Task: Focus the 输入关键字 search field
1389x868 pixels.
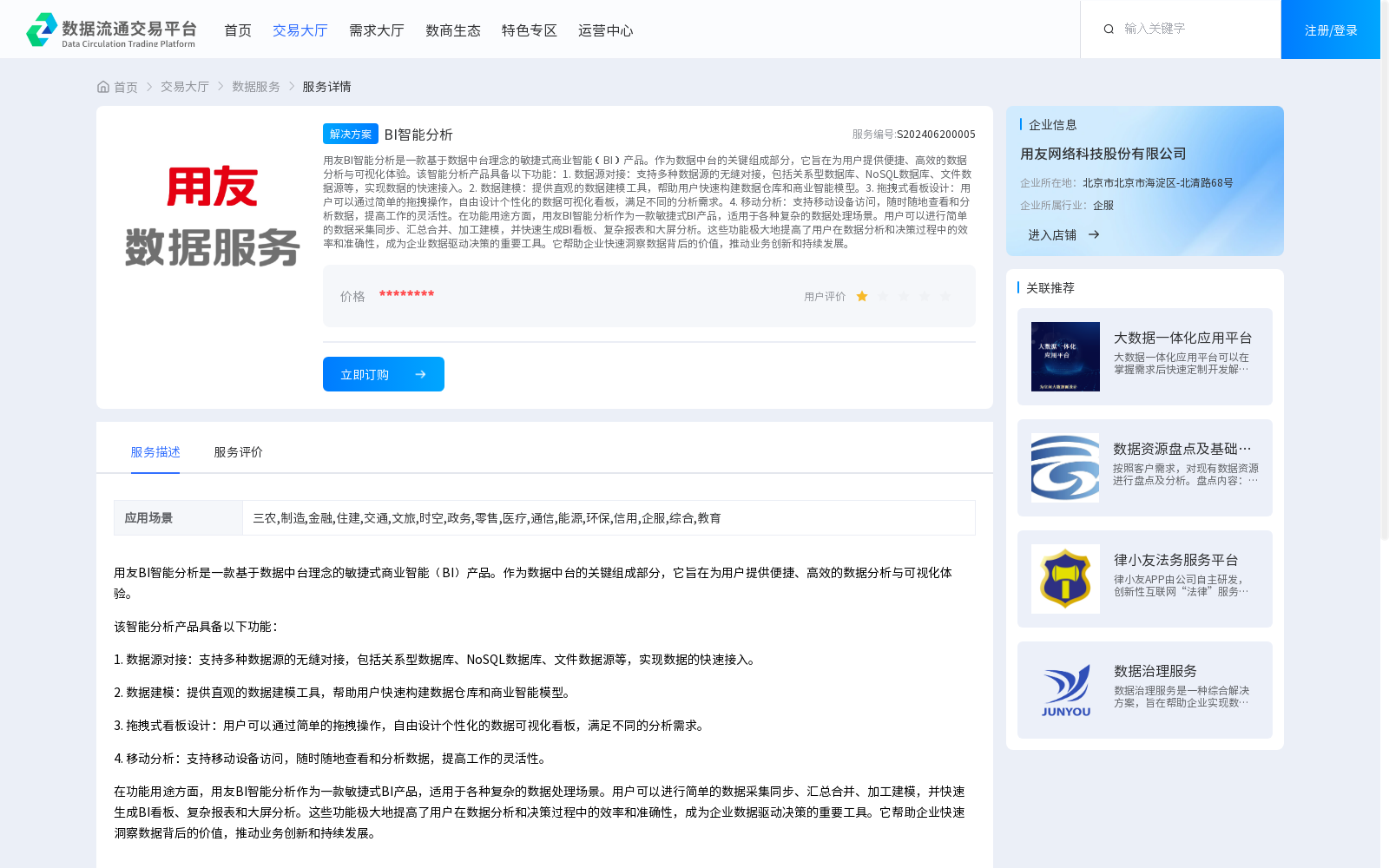Action: 1194,29
